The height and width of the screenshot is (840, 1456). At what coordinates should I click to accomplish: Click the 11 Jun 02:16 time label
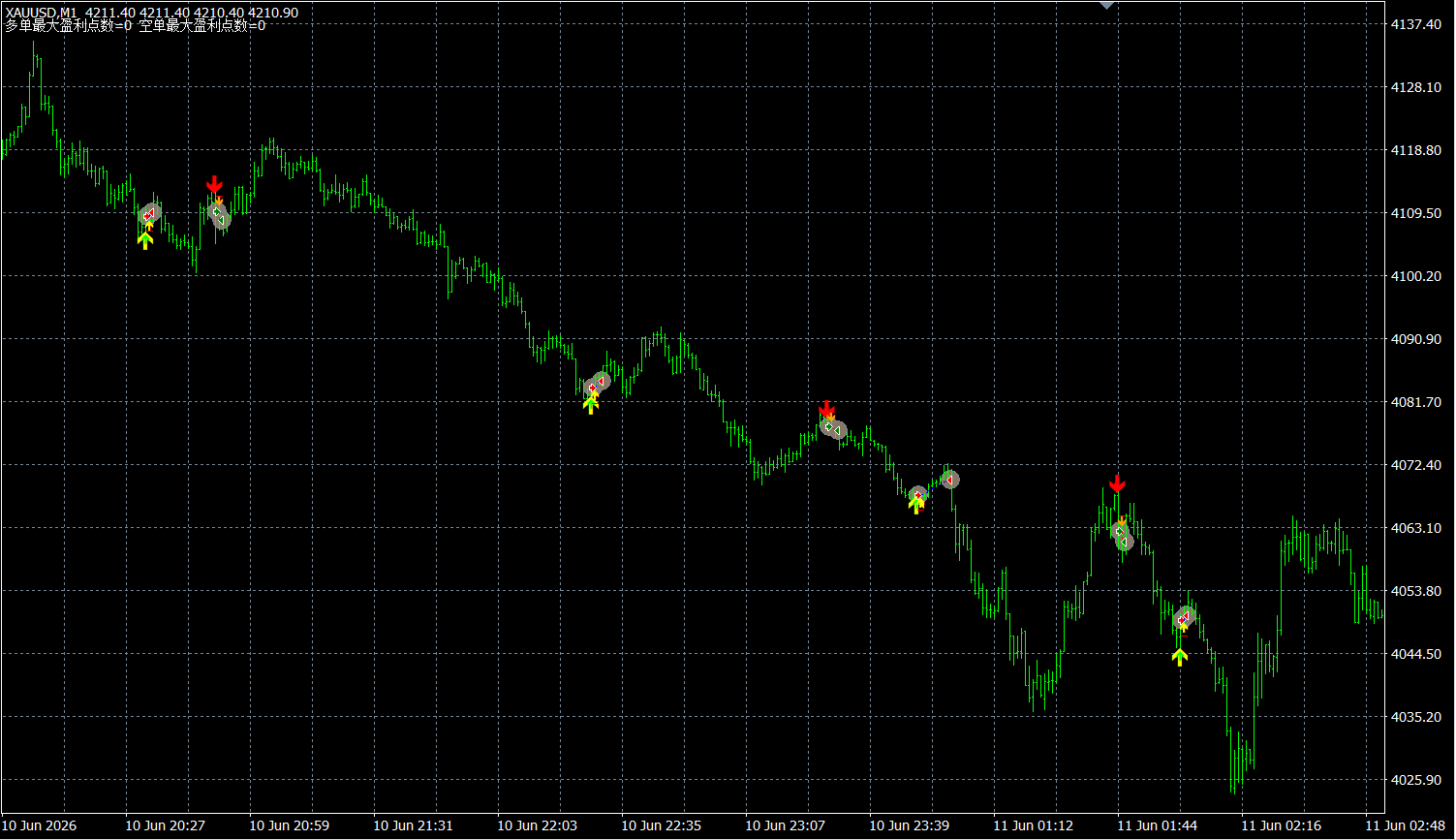pos(1282,826)
